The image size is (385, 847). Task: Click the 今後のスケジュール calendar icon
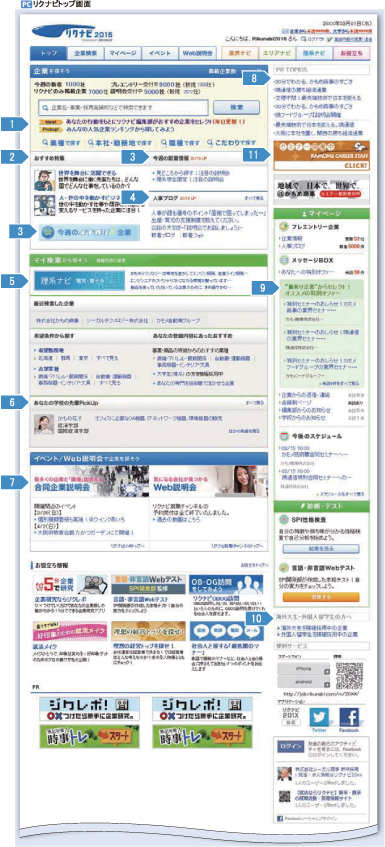[285, 435]
